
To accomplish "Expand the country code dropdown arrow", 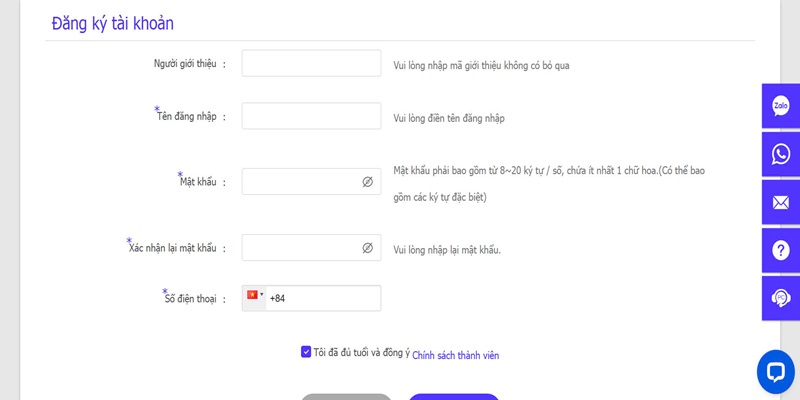I will click(262, 294).
